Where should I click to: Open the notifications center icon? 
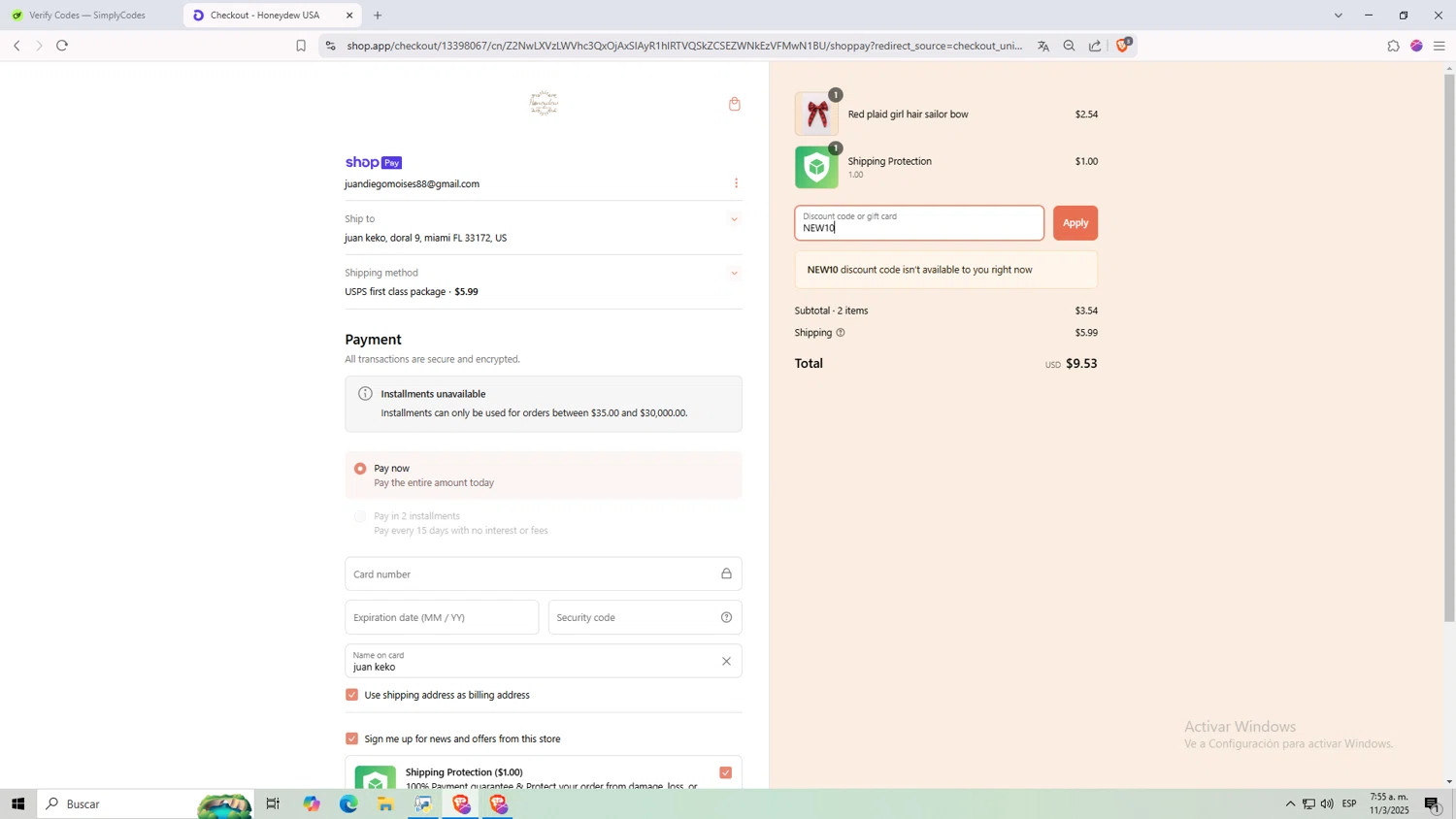(1433, 803)
